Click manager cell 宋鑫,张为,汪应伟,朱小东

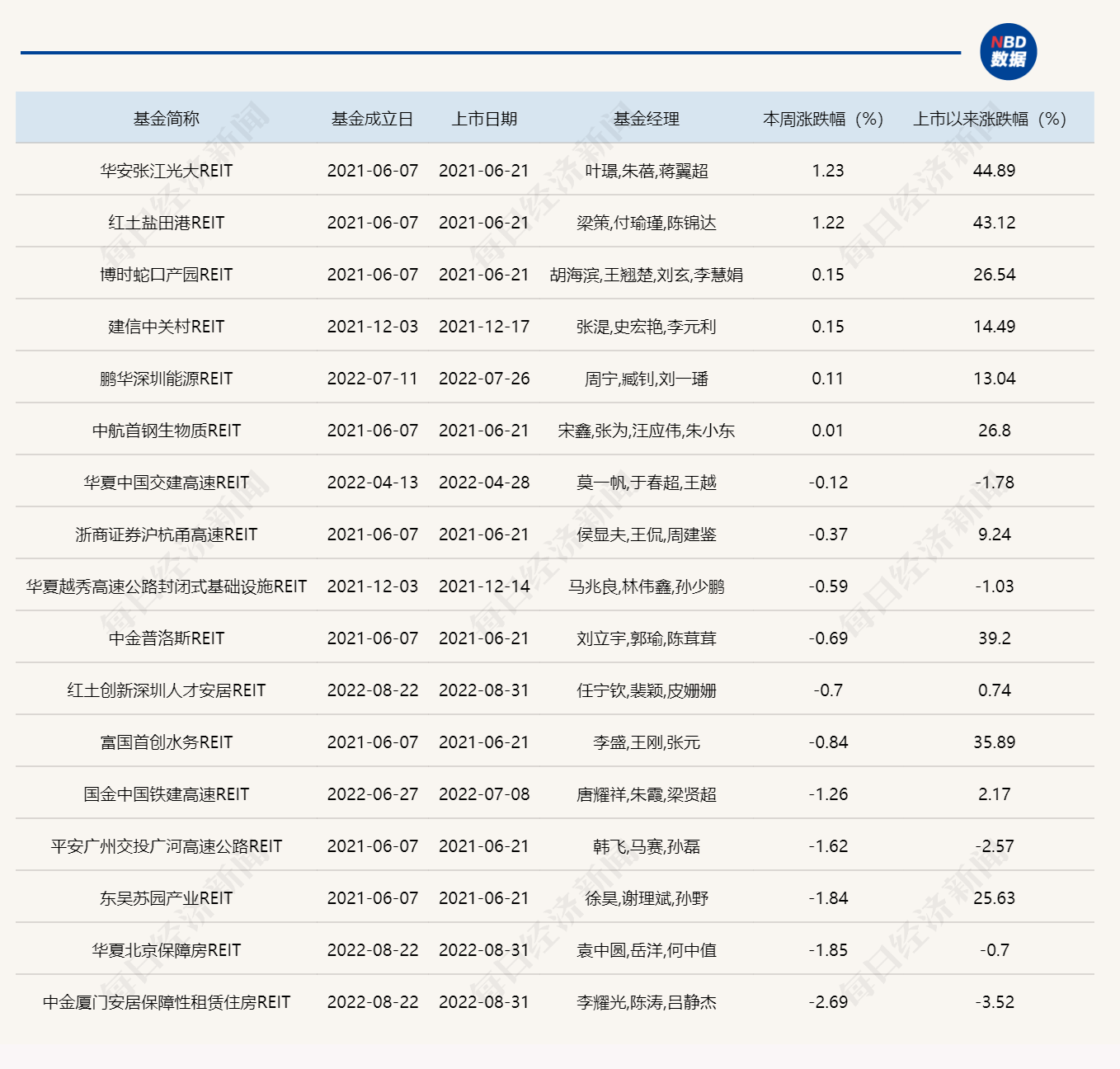pos(647,431)
